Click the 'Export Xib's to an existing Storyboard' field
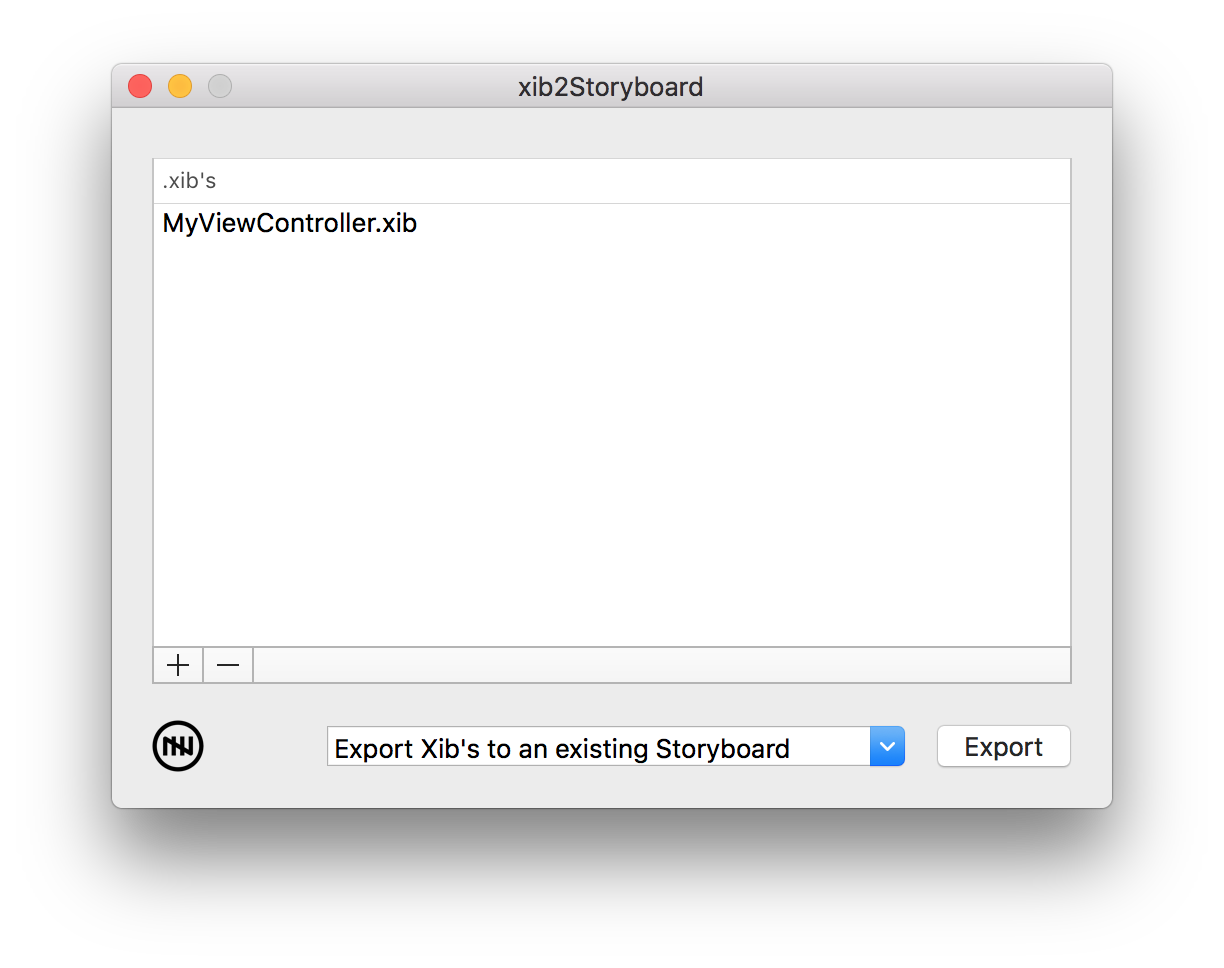This screenshot has width=1224, height=968. (x=599, y=747)
